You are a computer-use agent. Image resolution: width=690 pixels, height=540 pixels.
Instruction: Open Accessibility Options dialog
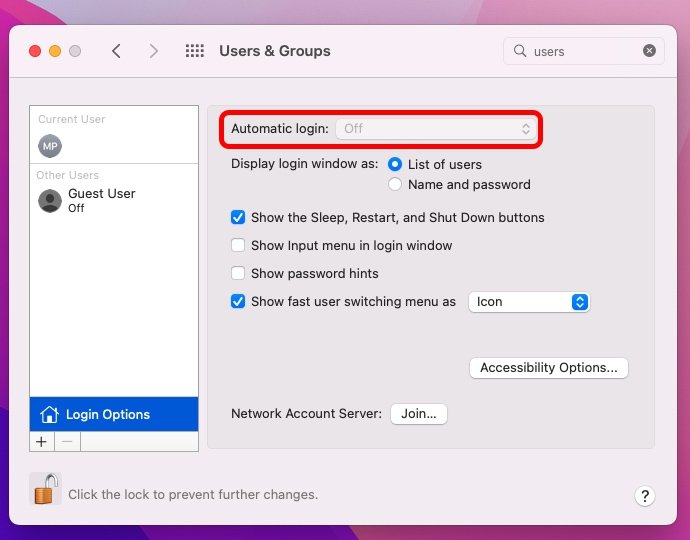click(549, 367)
